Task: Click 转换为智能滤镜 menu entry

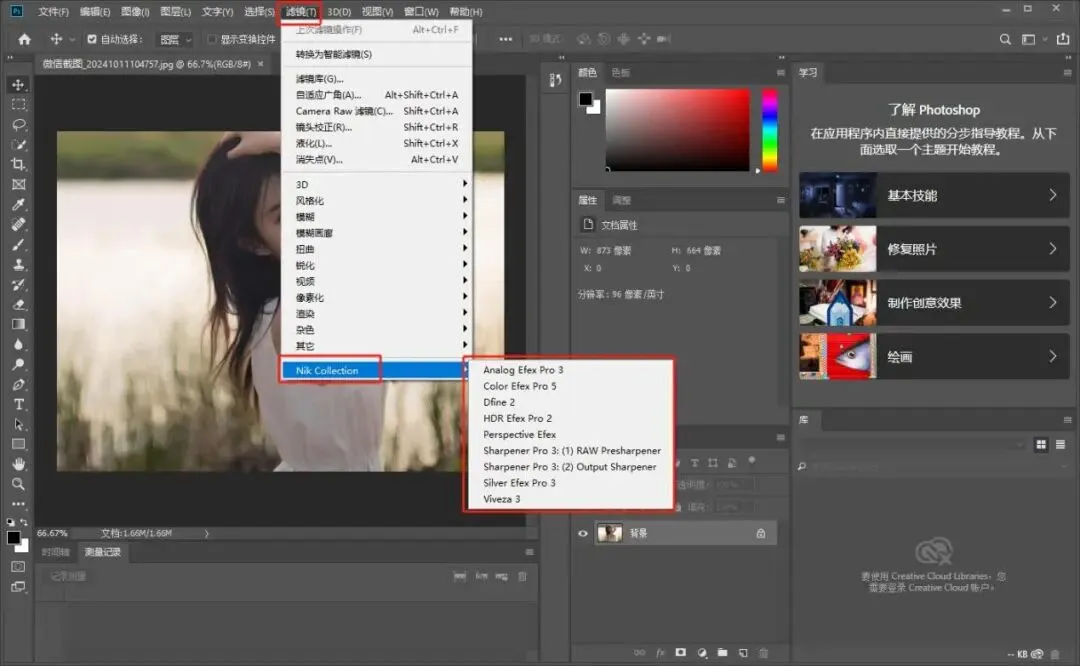Action: 334,54
